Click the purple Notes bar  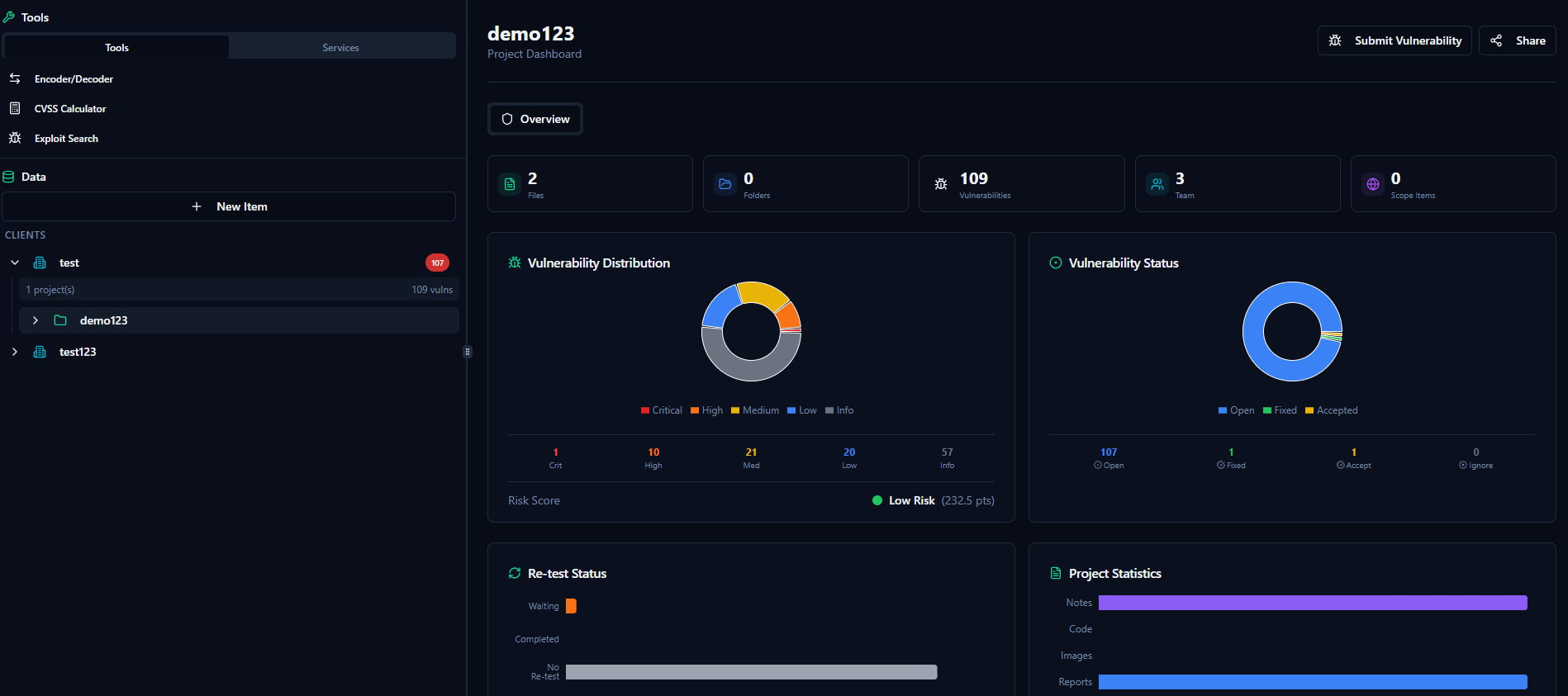click(1313, 603)
